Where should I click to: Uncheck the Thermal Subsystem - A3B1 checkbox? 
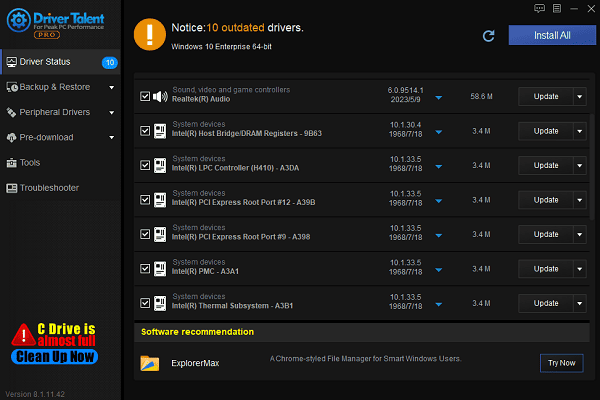click(145, 303)
